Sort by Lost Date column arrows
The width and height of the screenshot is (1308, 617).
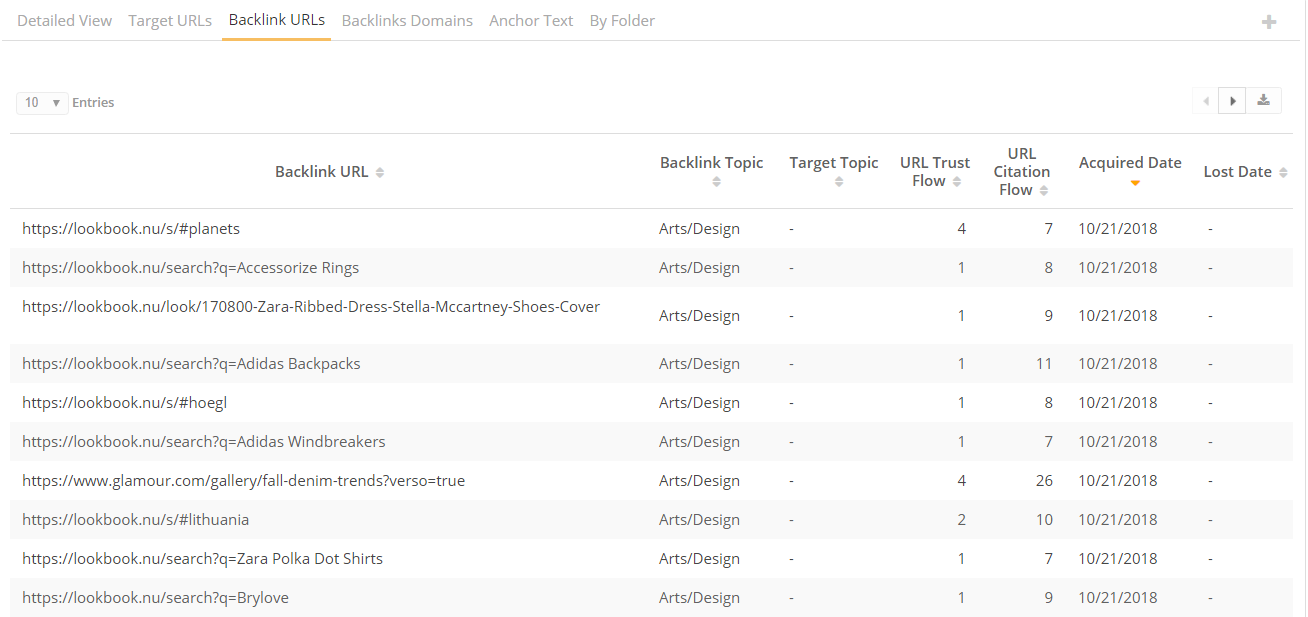pos(1283,172)
